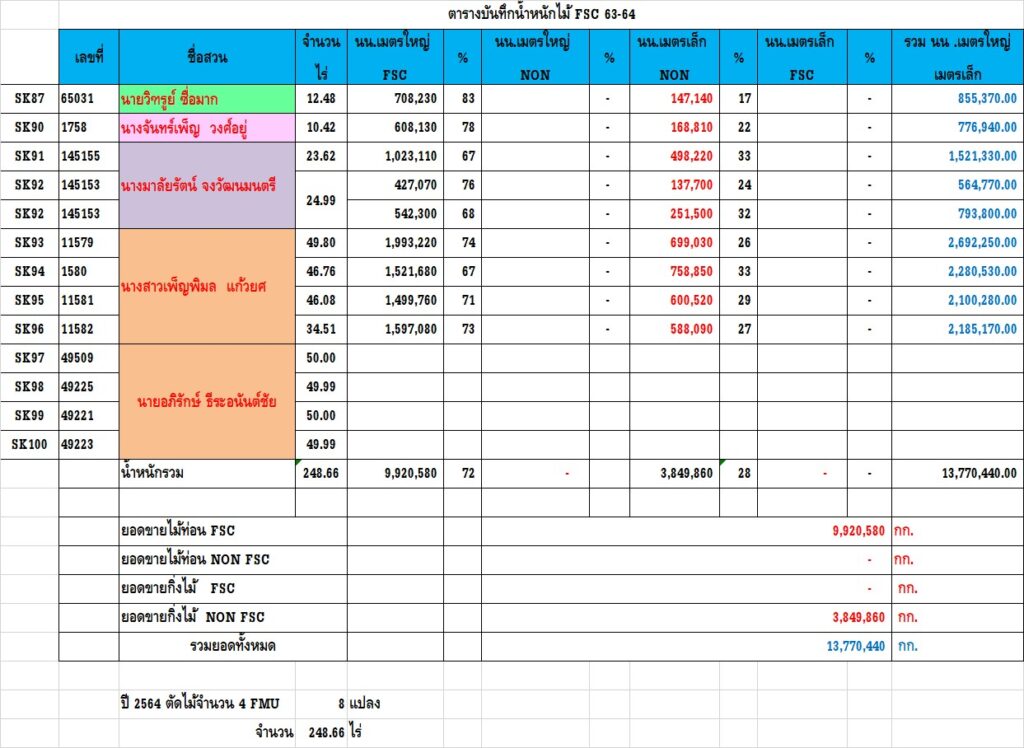1024x748 pixels.
Task: Select red value 251,500
Action: tap(674, 214)
